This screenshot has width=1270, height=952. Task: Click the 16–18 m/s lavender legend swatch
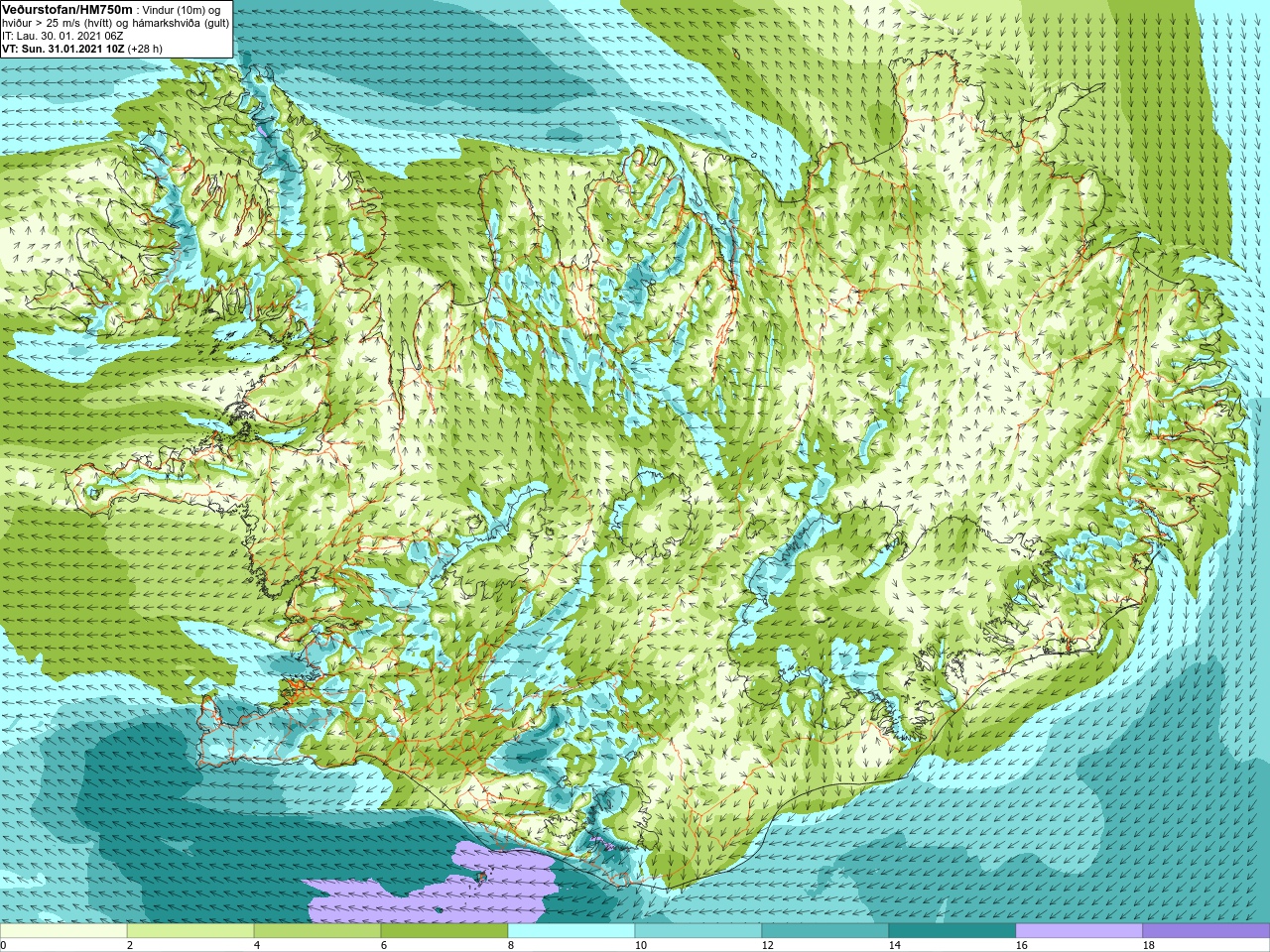[x=1079, y=931]
